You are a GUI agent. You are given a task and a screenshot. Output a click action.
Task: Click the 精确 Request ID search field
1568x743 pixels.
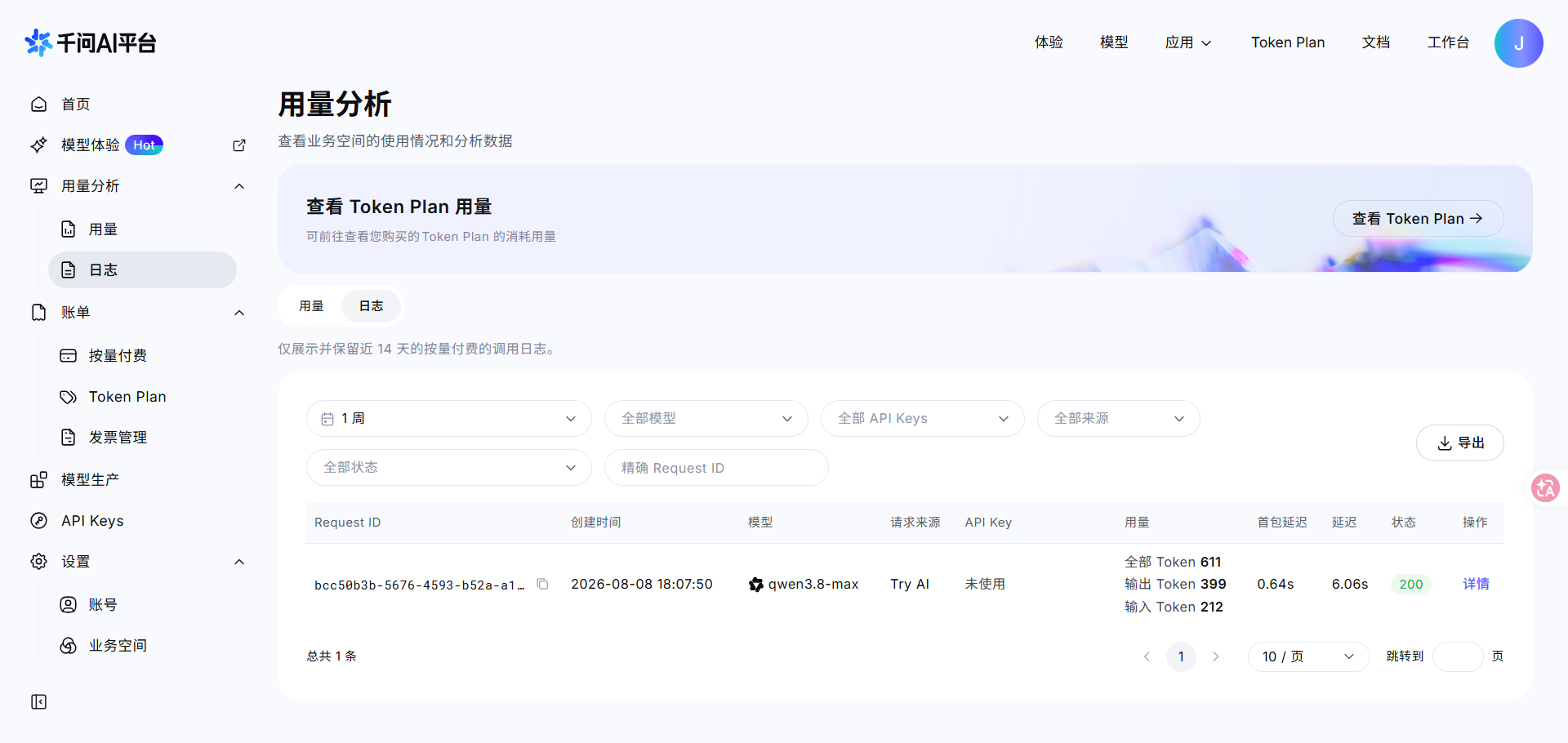tap(716, 468)
